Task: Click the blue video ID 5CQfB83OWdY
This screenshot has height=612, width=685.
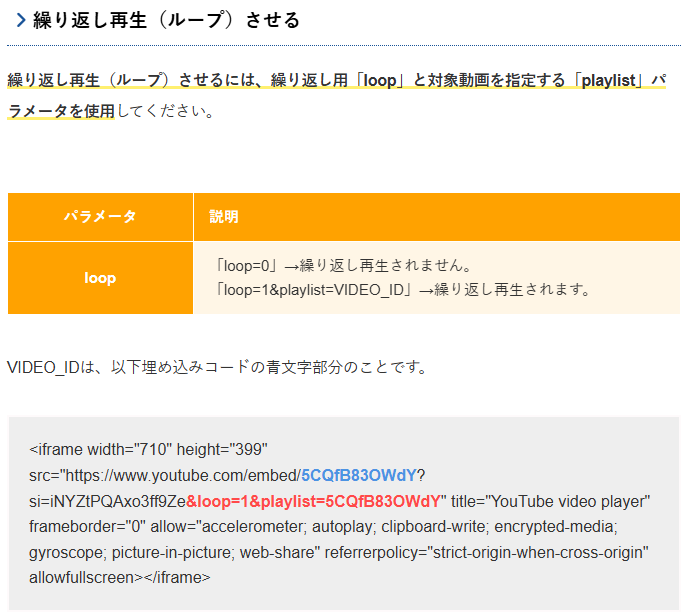Action: (359, 475)
